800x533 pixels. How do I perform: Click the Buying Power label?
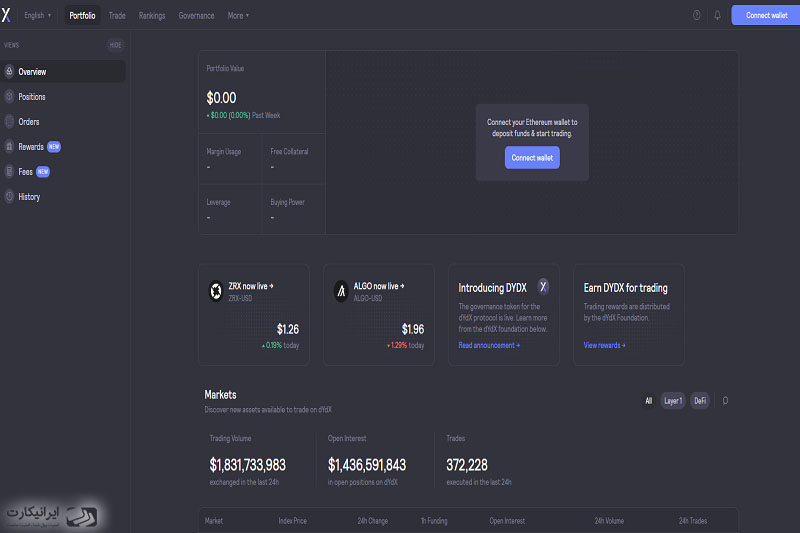[287, 202]
